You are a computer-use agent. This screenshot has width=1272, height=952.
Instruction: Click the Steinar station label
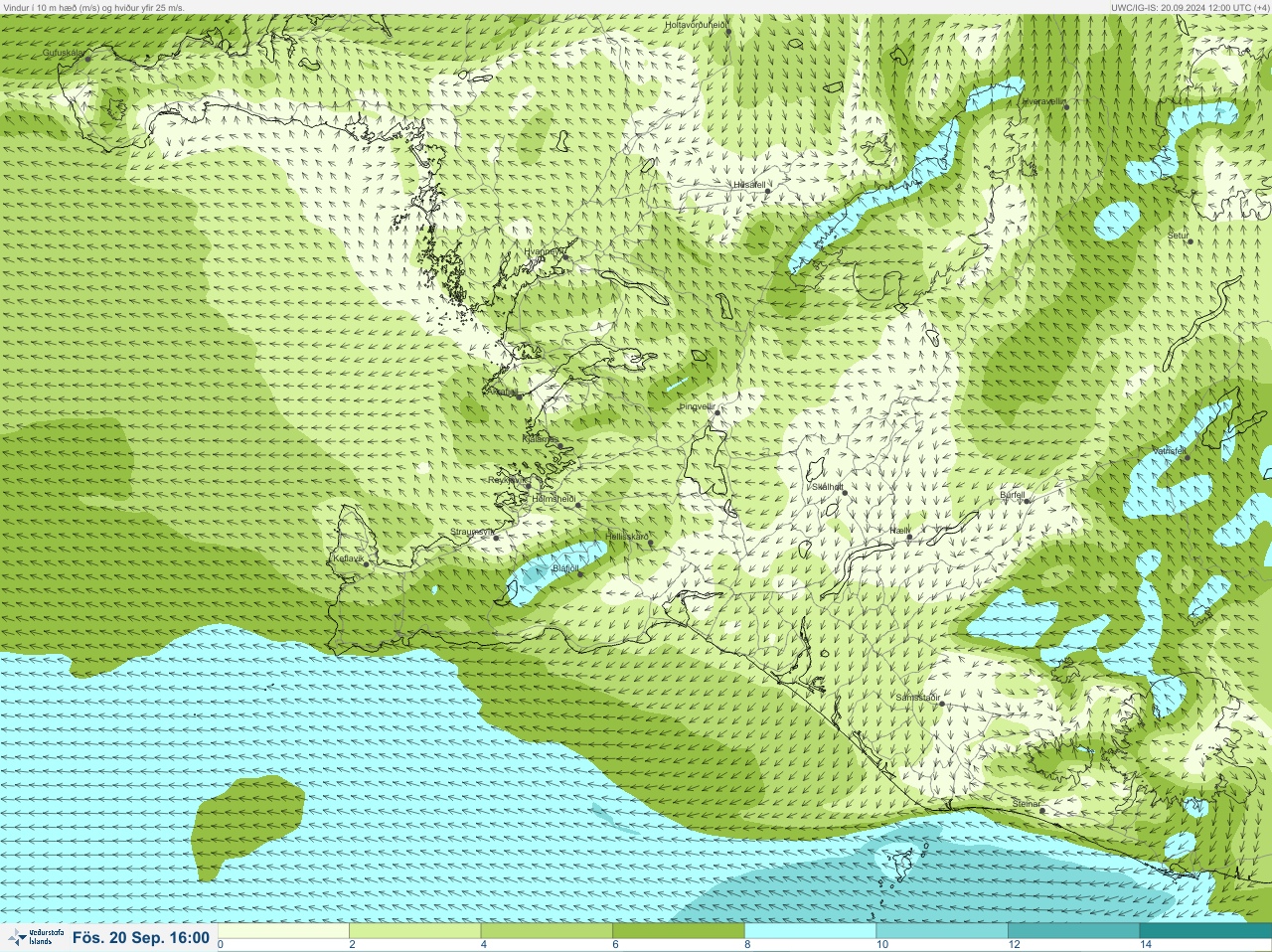pos(1026,804)
